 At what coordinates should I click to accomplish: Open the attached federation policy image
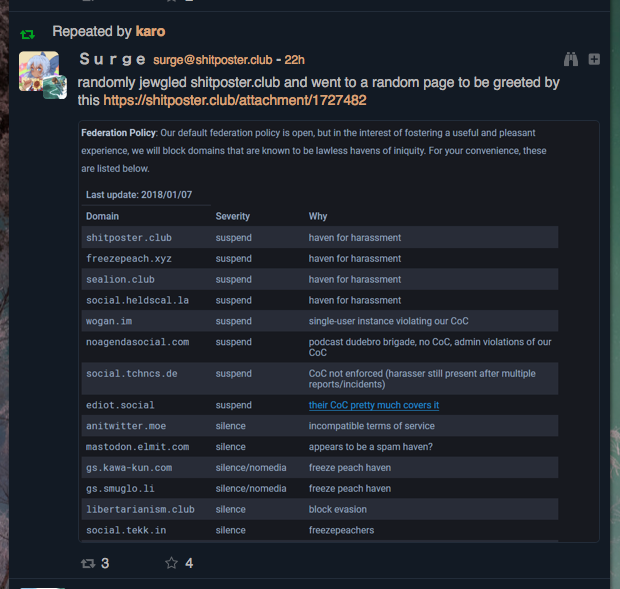339,331
